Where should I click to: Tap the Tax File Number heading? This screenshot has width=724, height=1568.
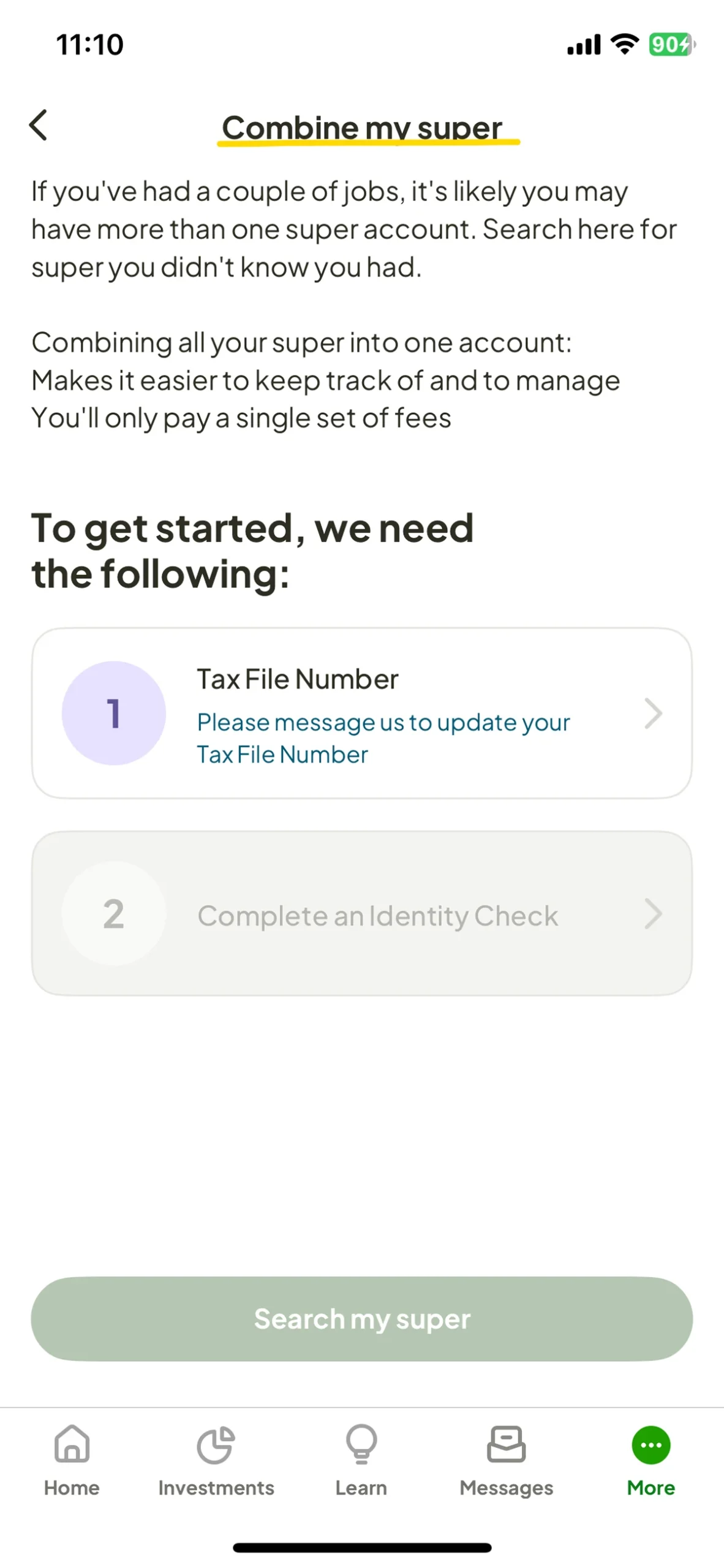[x=298, y=679]
